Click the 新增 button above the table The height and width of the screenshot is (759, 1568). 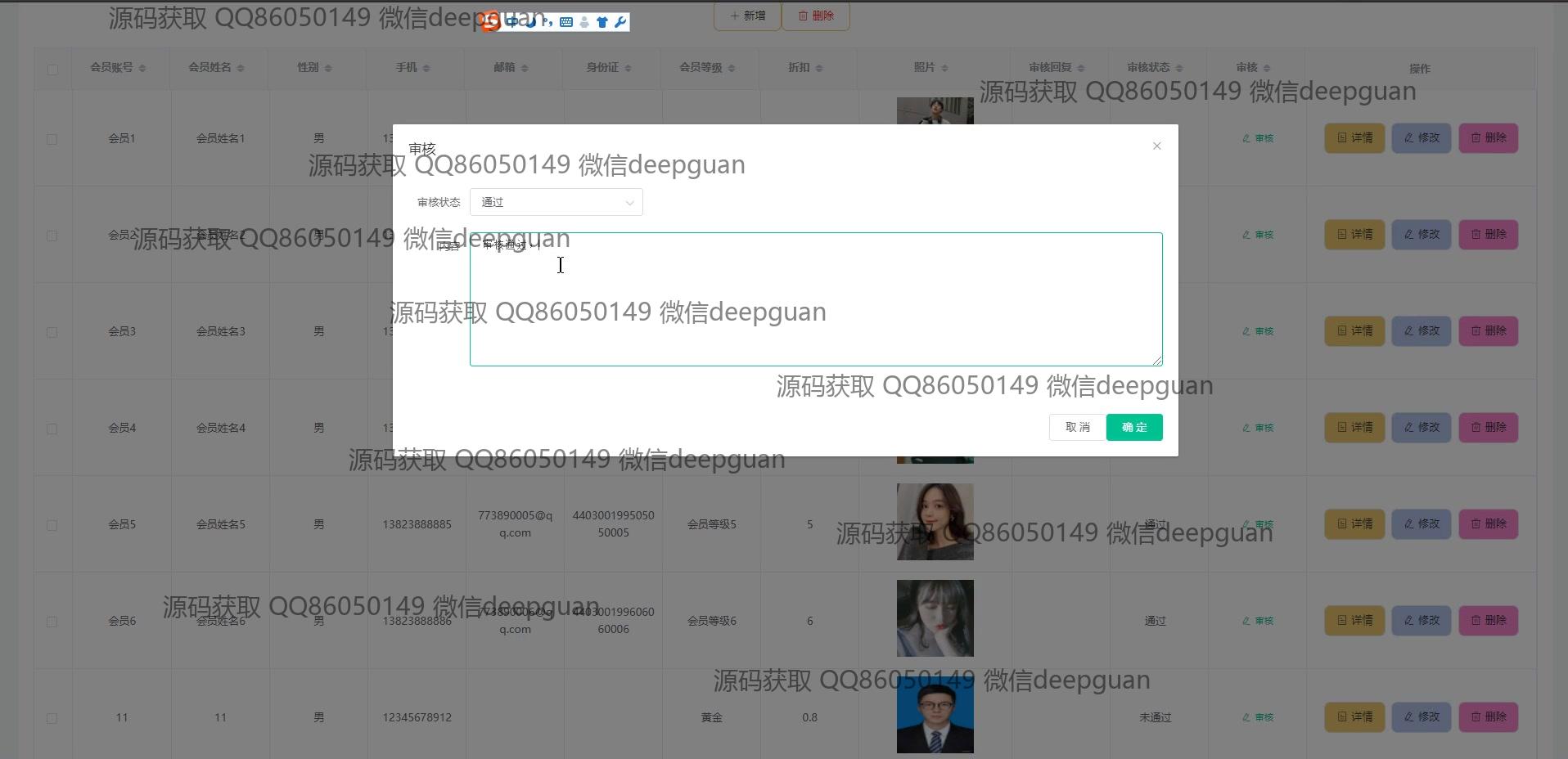click(x=747, y=16)
